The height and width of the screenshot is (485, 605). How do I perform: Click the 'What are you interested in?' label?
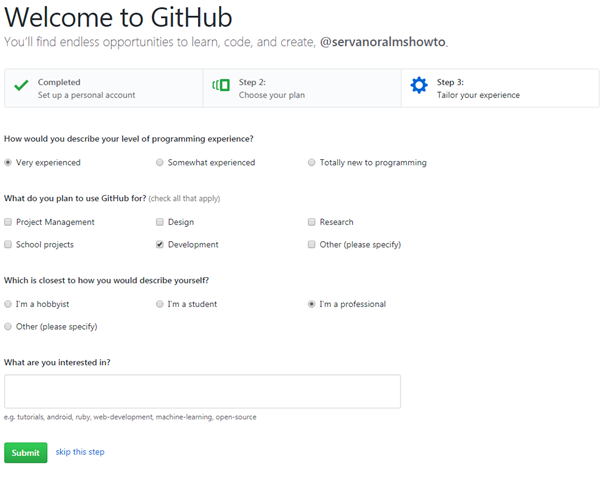click(57, 362)
